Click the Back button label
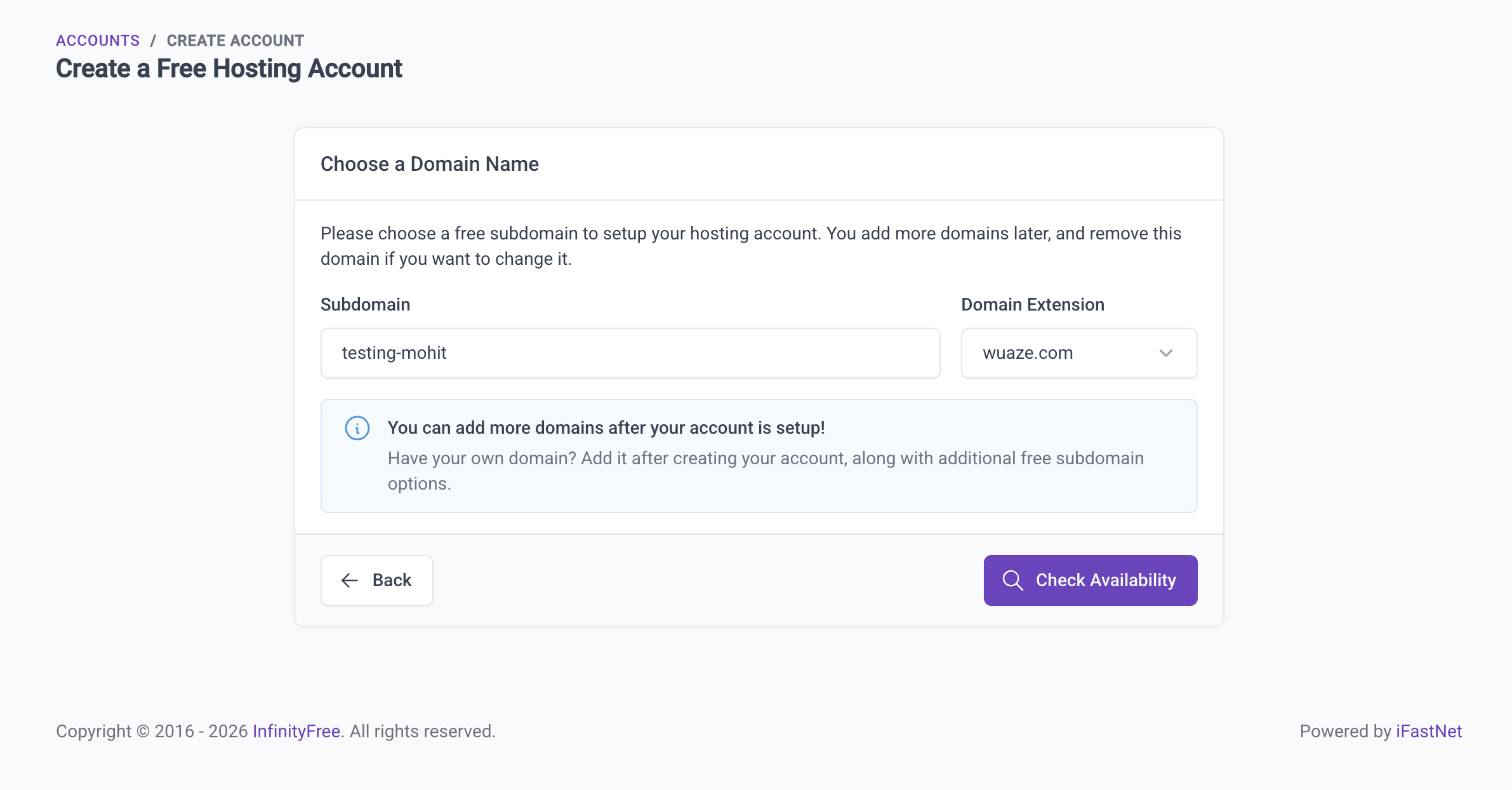 pos(392,580)
